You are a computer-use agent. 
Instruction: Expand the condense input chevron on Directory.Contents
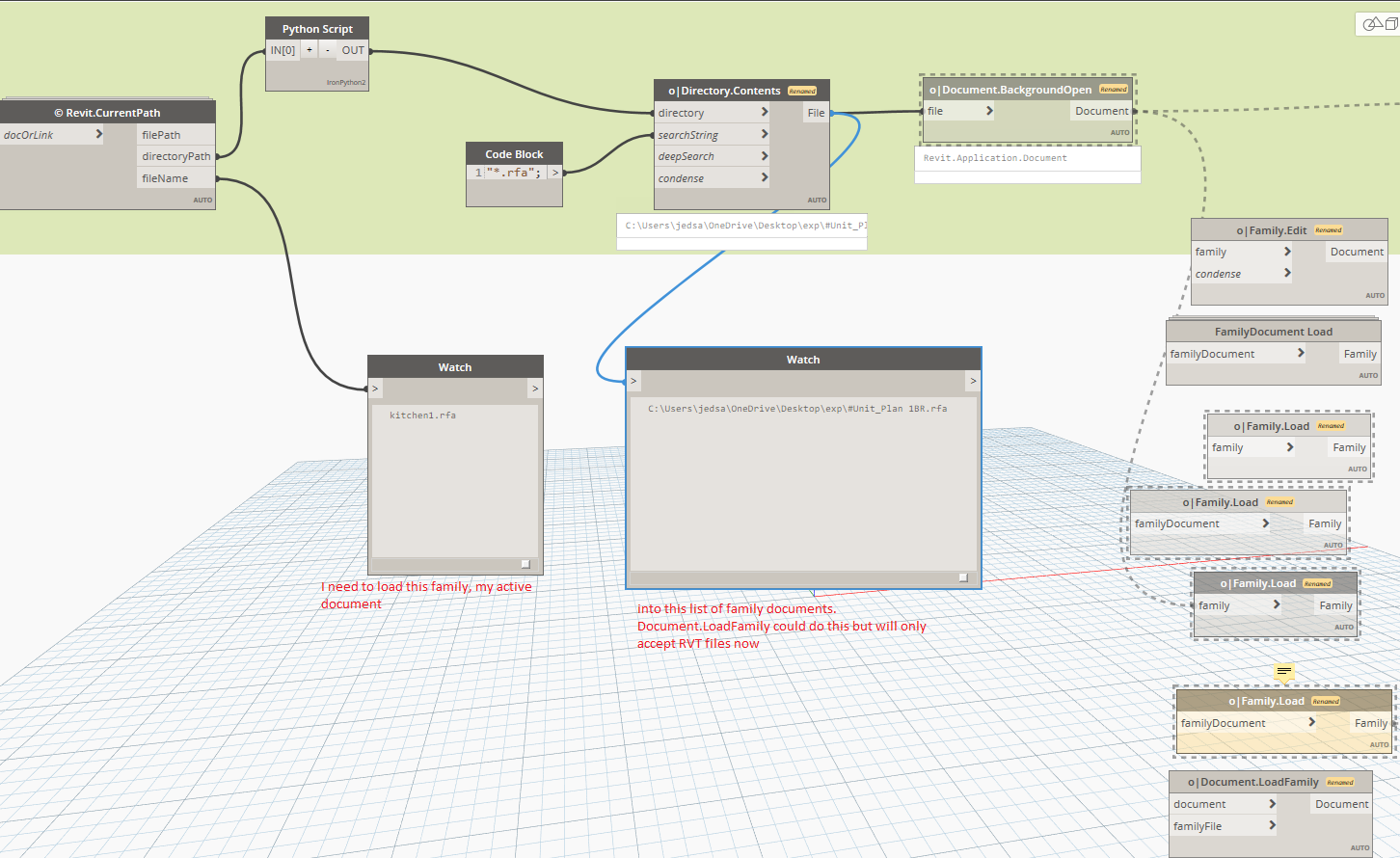766,177
